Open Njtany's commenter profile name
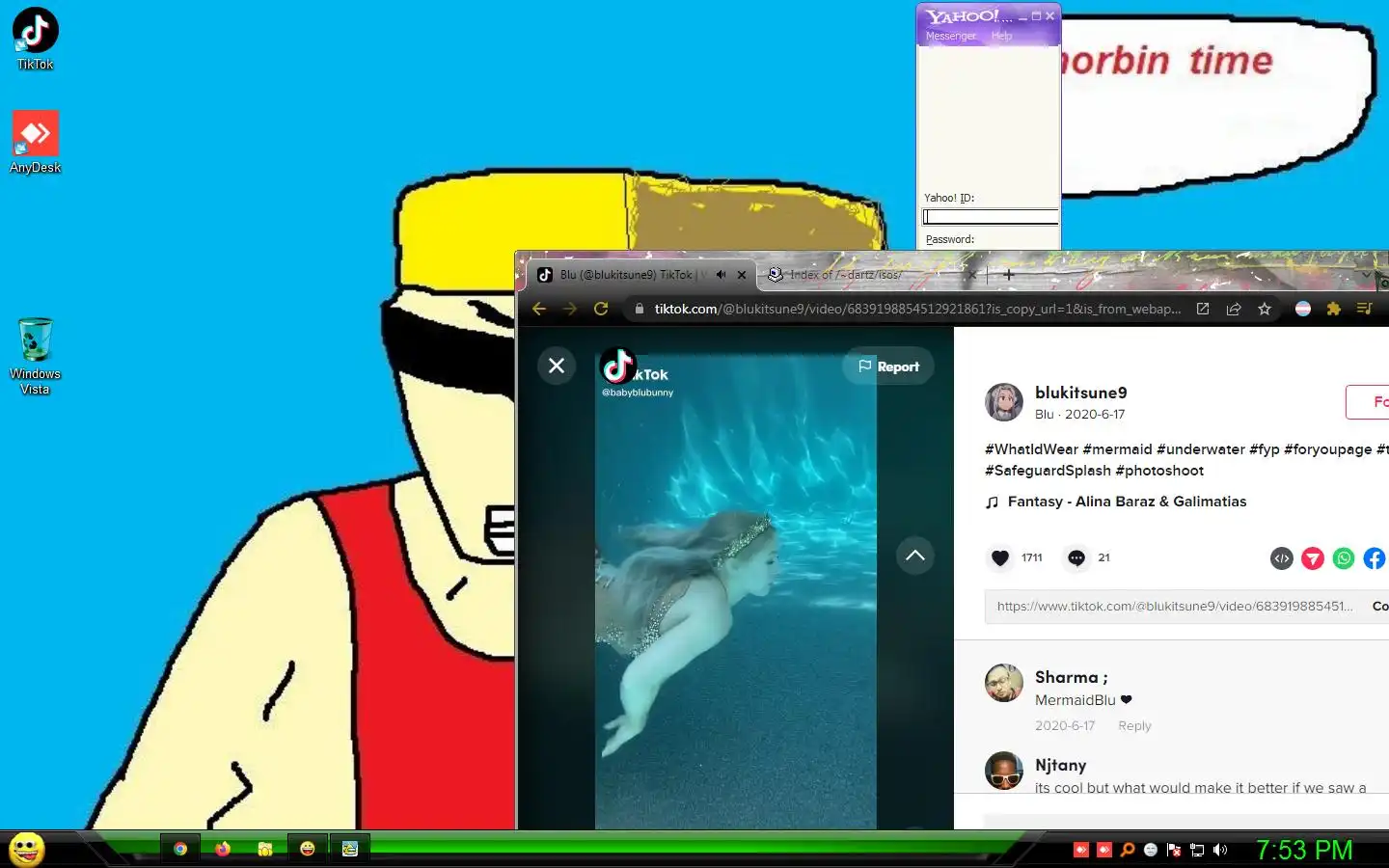The width and height of the screenshot is (1389, 868). [1060, 765]
